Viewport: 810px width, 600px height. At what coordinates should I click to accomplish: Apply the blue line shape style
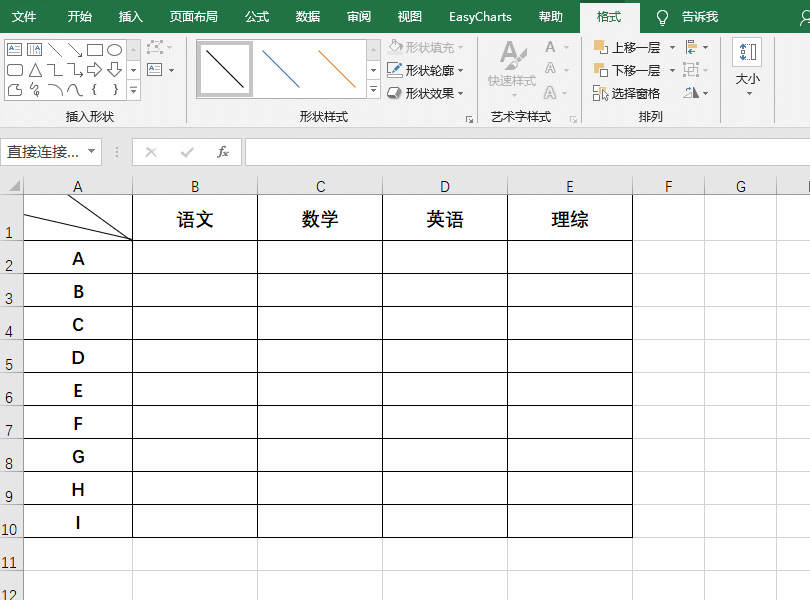(x=281, y=69)
